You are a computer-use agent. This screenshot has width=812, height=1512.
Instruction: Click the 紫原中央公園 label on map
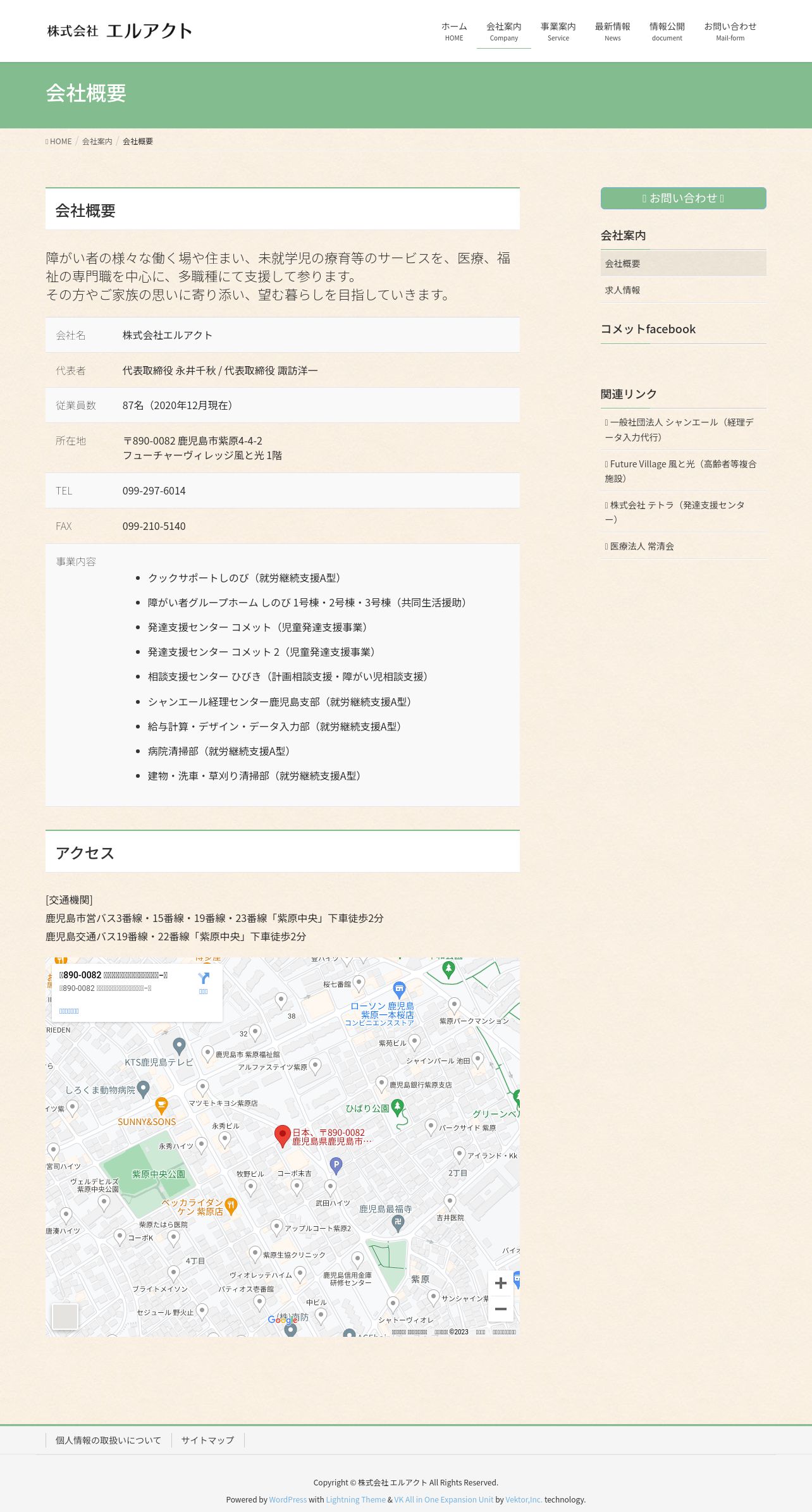tap(158, 1174)
